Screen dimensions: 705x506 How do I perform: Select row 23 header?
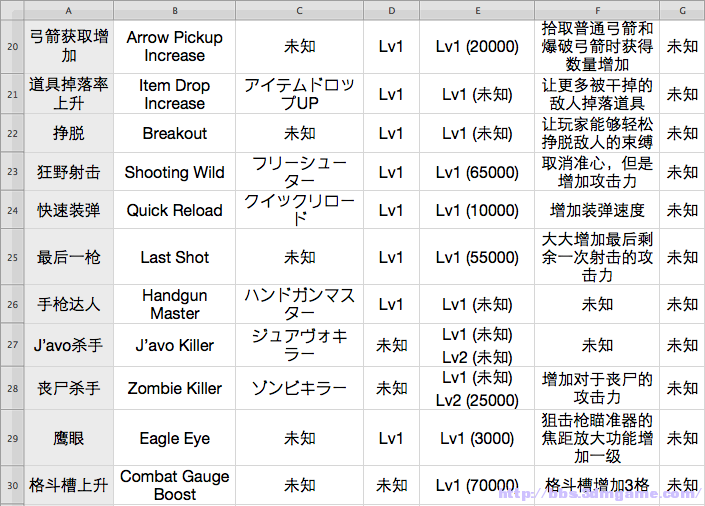12,172
